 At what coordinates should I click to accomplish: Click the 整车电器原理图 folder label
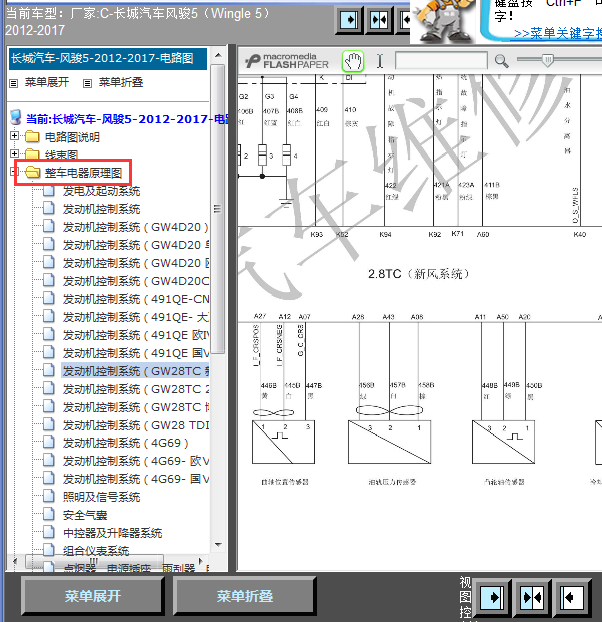[x=83, y=173]
